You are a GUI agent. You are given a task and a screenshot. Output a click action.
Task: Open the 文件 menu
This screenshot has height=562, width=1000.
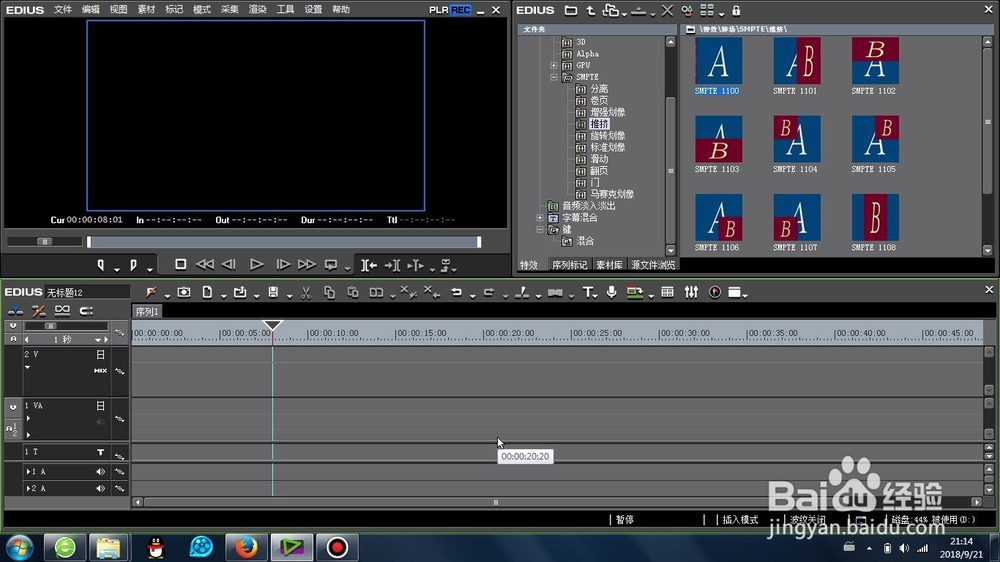click(62, 10)
